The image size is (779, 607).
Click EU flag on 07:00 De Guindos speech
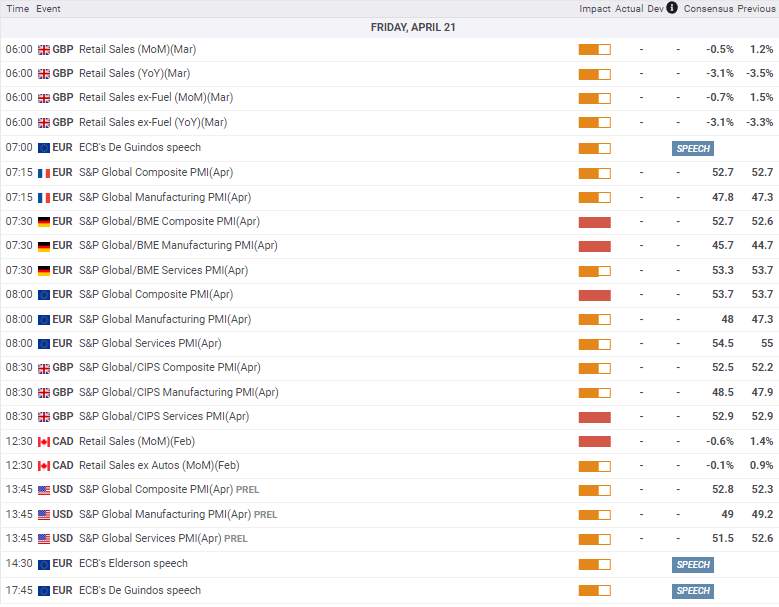point(44,148)
